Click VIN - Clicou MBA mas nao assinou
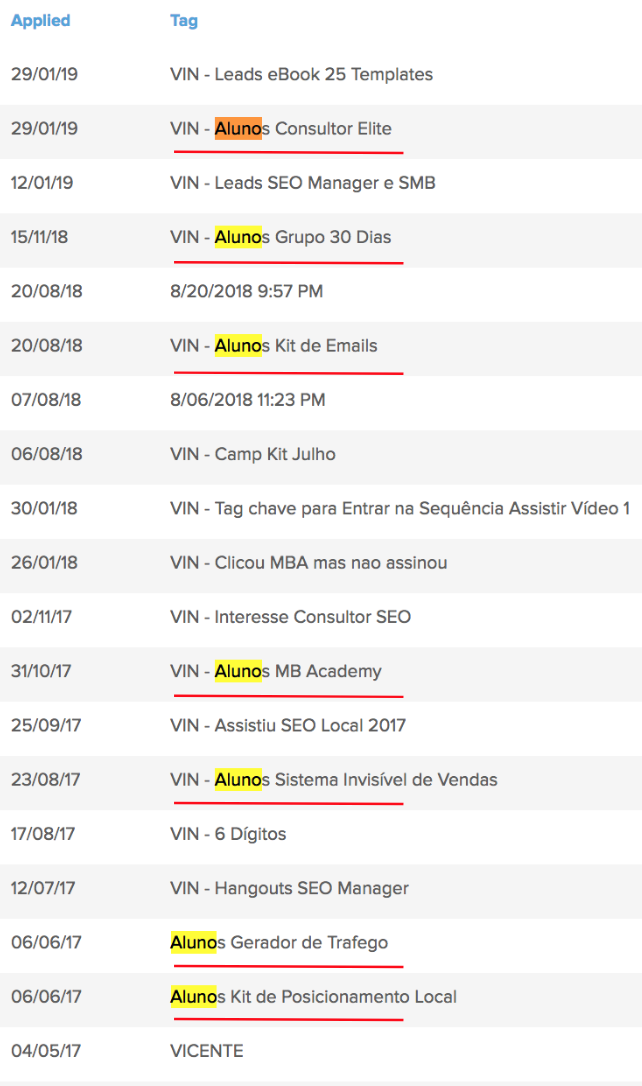The width and height of the screenshot is (642, 1086). point(309,563)
